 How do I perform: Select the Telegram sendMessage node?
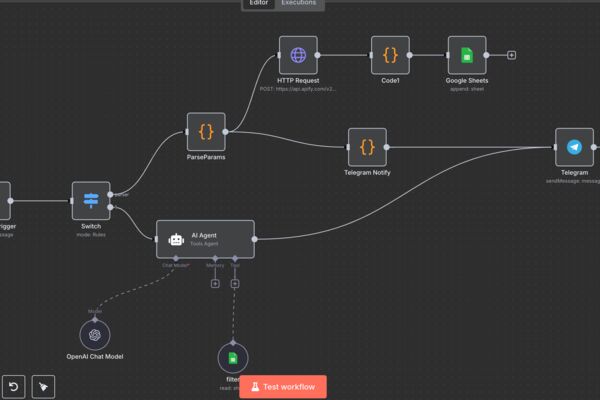tap(574, 147)
